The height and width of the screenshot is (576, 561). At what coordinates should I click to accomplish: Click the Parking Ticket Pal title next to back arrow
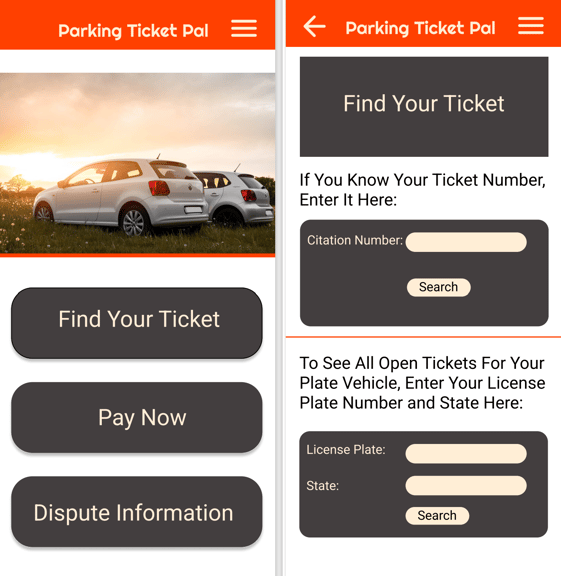coord(420,29)
